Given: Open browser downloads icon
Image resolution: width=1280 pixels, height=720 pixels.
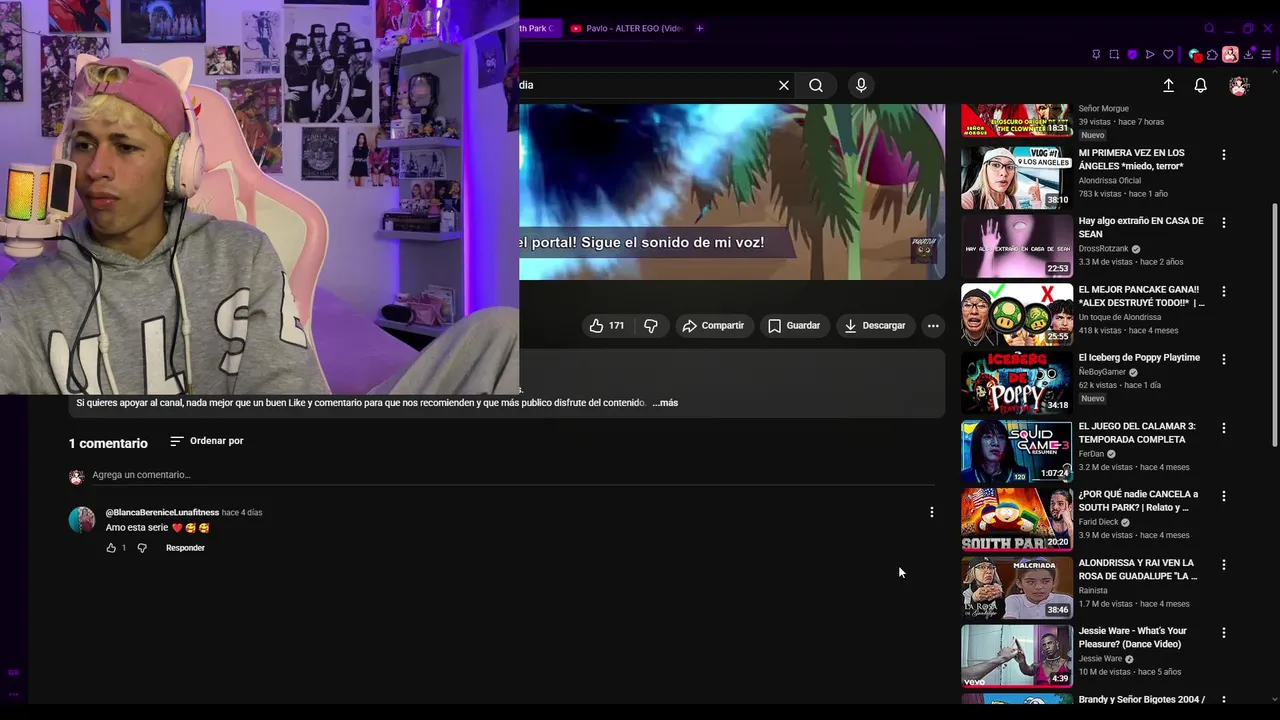Looking at the screenshot, I should 1249,55.
